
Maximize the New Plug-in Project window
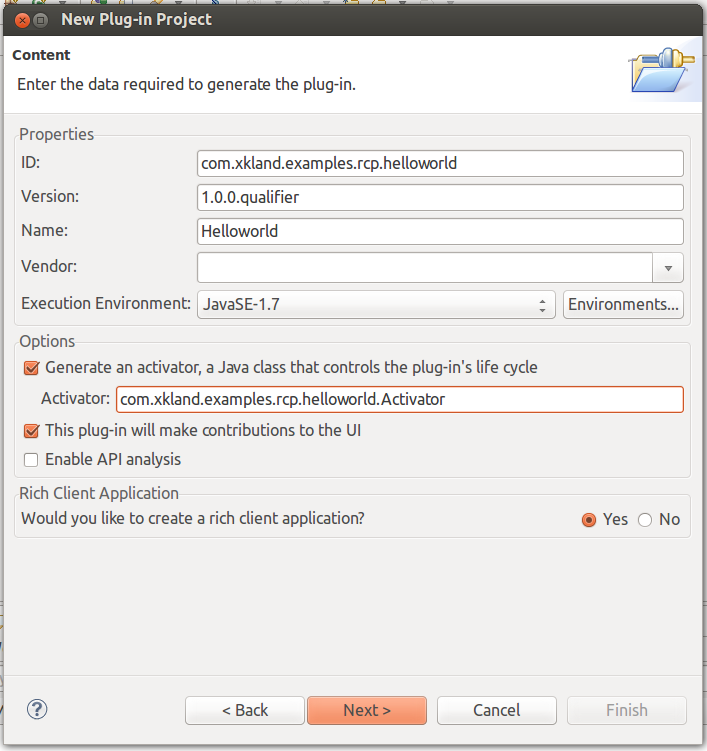coord(41,20)
